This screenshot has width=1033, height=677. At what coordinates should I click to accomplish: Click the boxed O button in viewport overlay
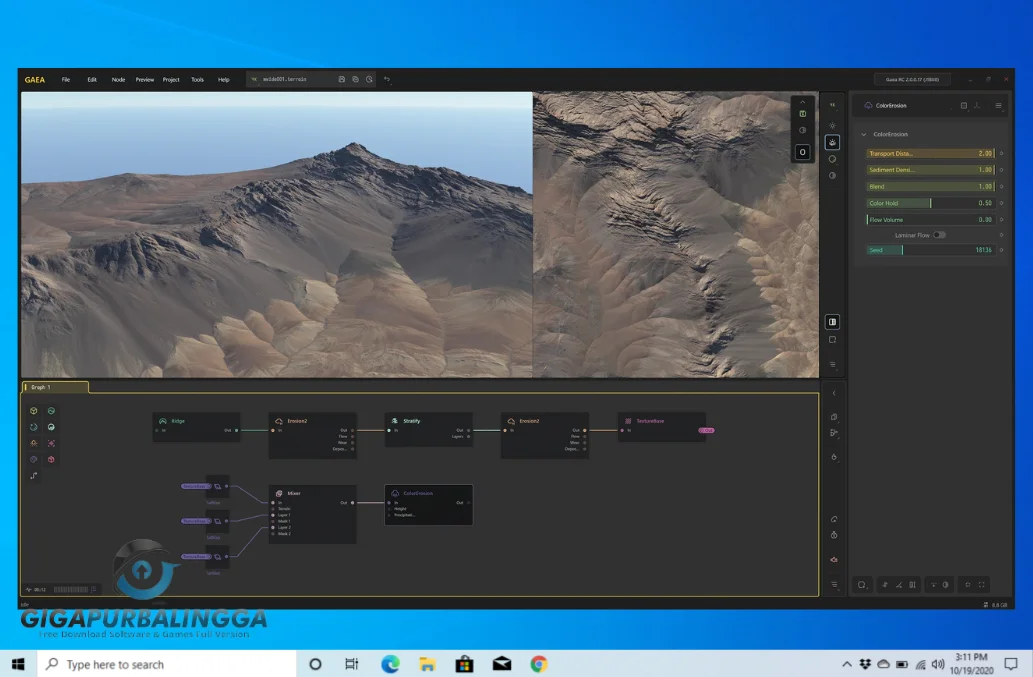pyautogui.click(x=802, y=152)
